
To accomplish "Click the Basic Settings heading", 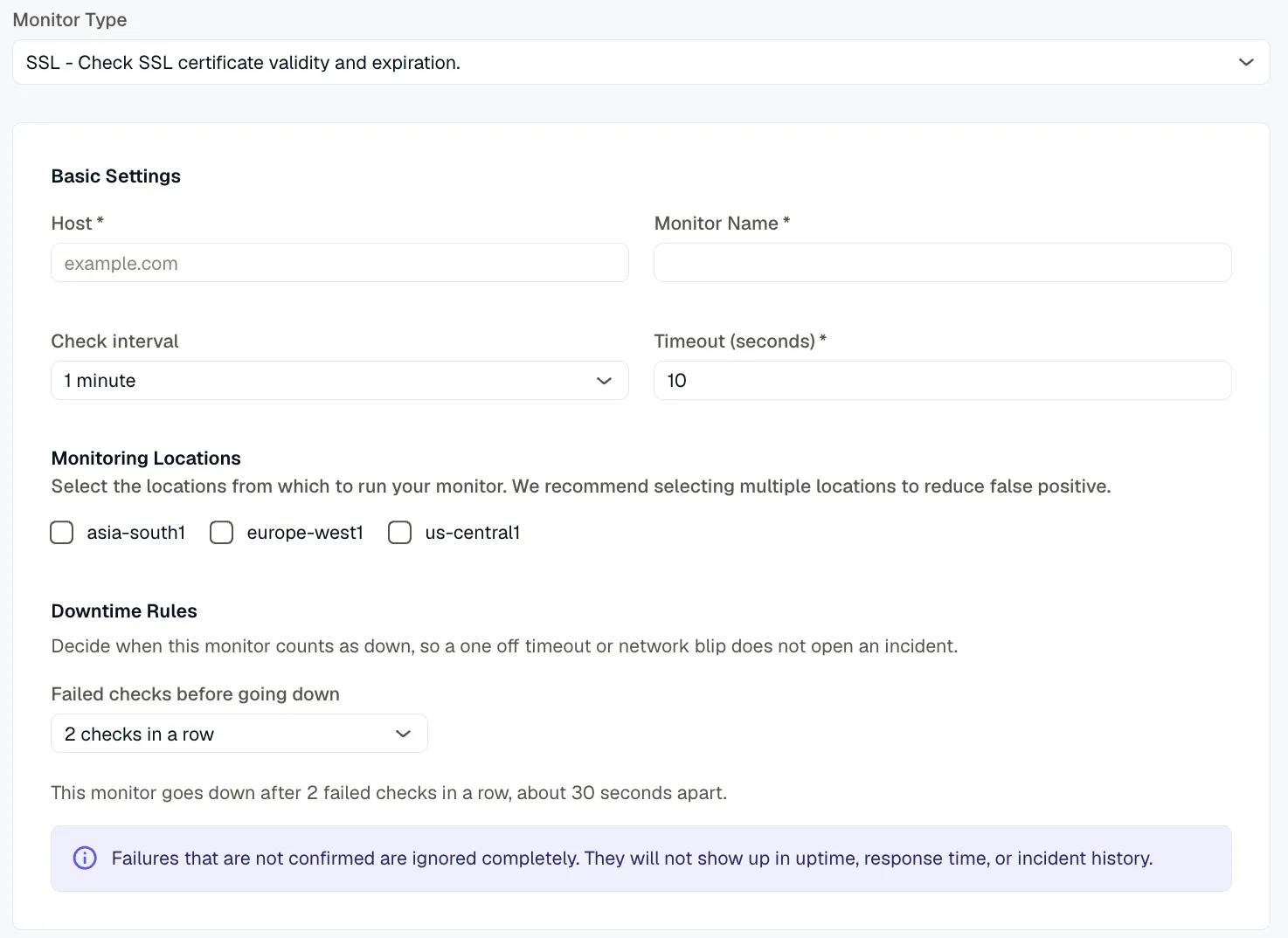I will (116, 176).
